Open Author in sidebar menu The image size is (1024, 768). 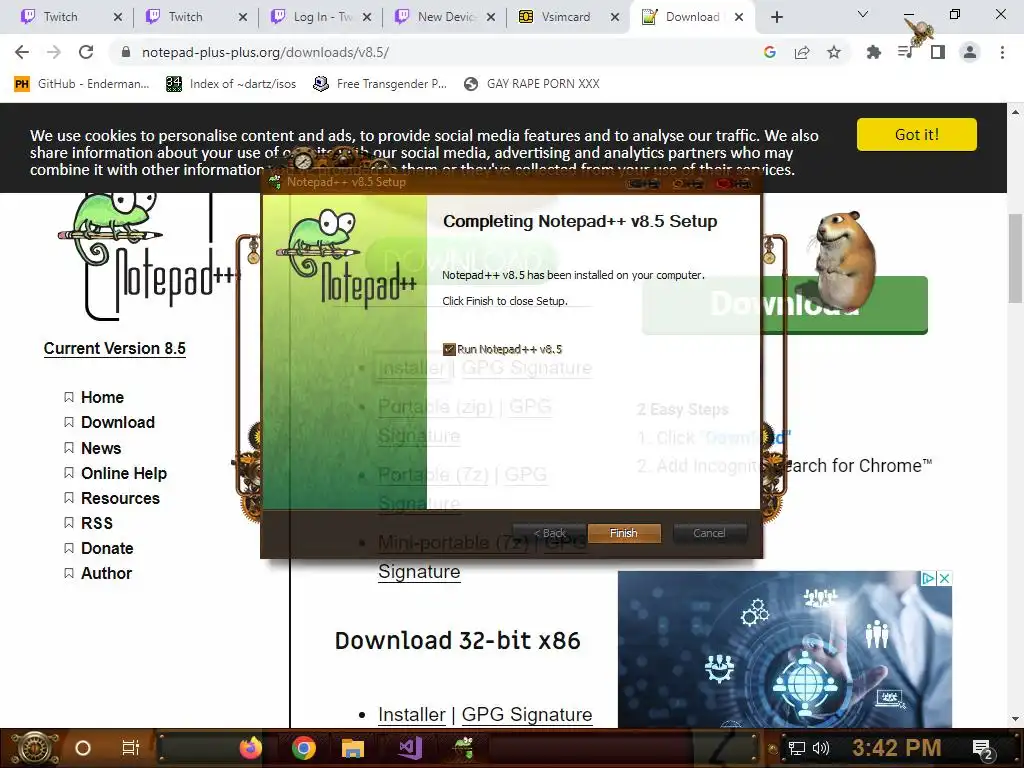106,573
